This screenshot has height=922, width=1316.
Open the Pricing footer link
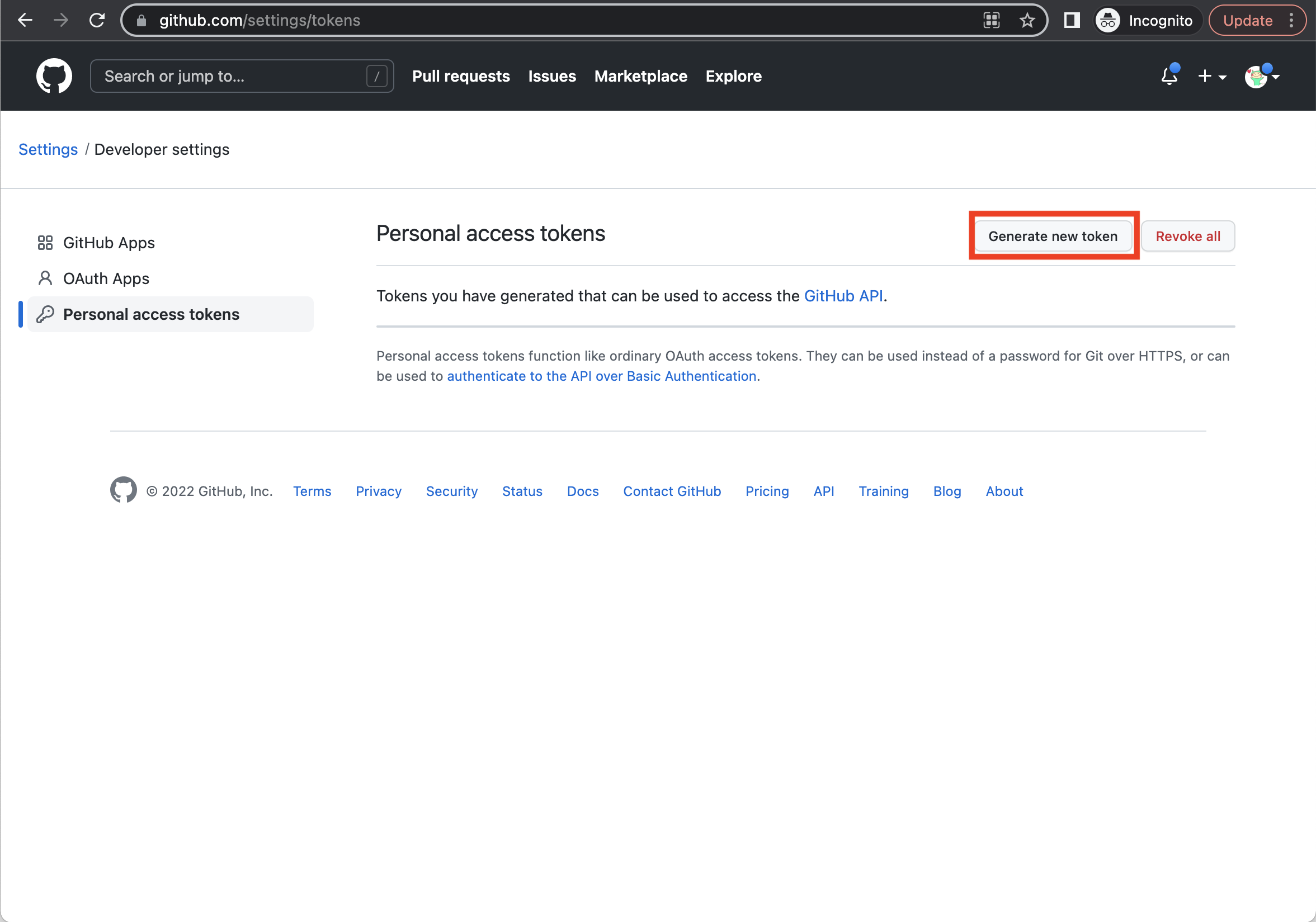point(767,491)
